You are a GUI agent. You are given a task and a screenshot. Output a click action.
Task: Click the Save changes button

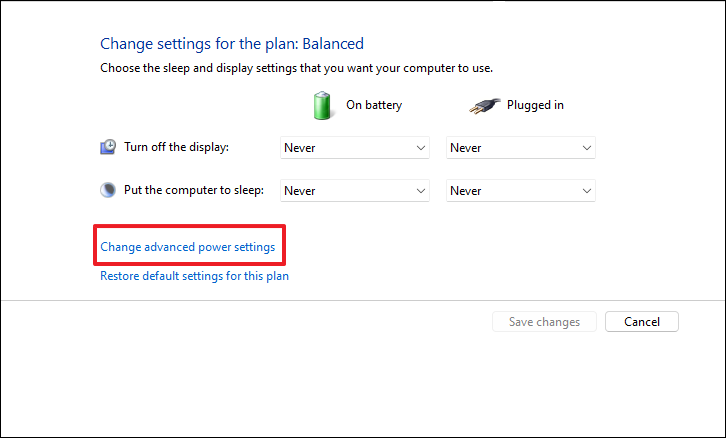coord(544,322)
